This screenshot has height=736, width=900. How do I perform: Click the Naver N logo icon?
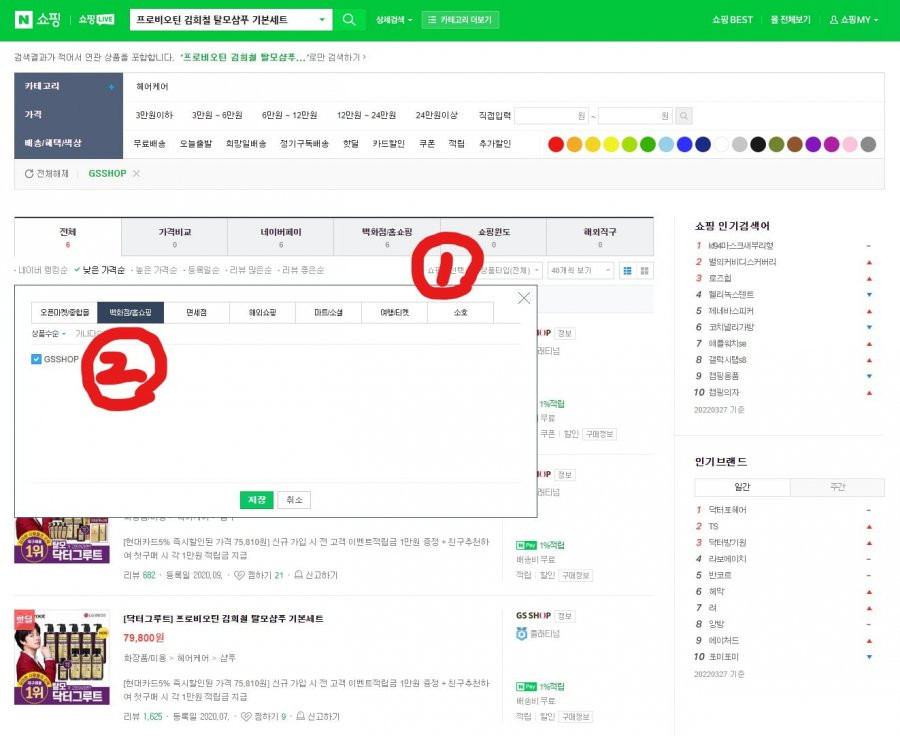23,20
